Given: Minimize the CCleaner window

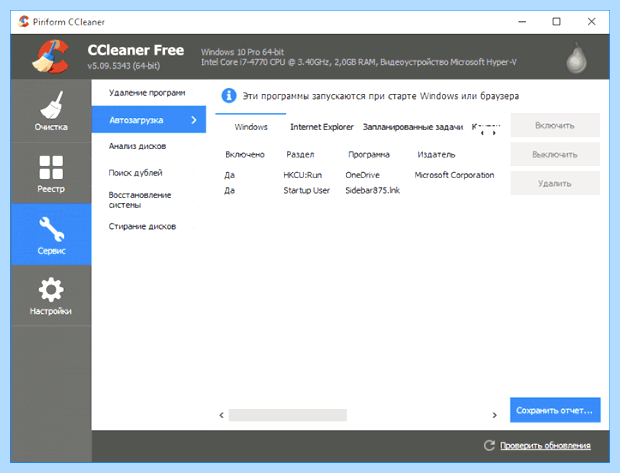Looking at the screenshot, I should 522,22.
